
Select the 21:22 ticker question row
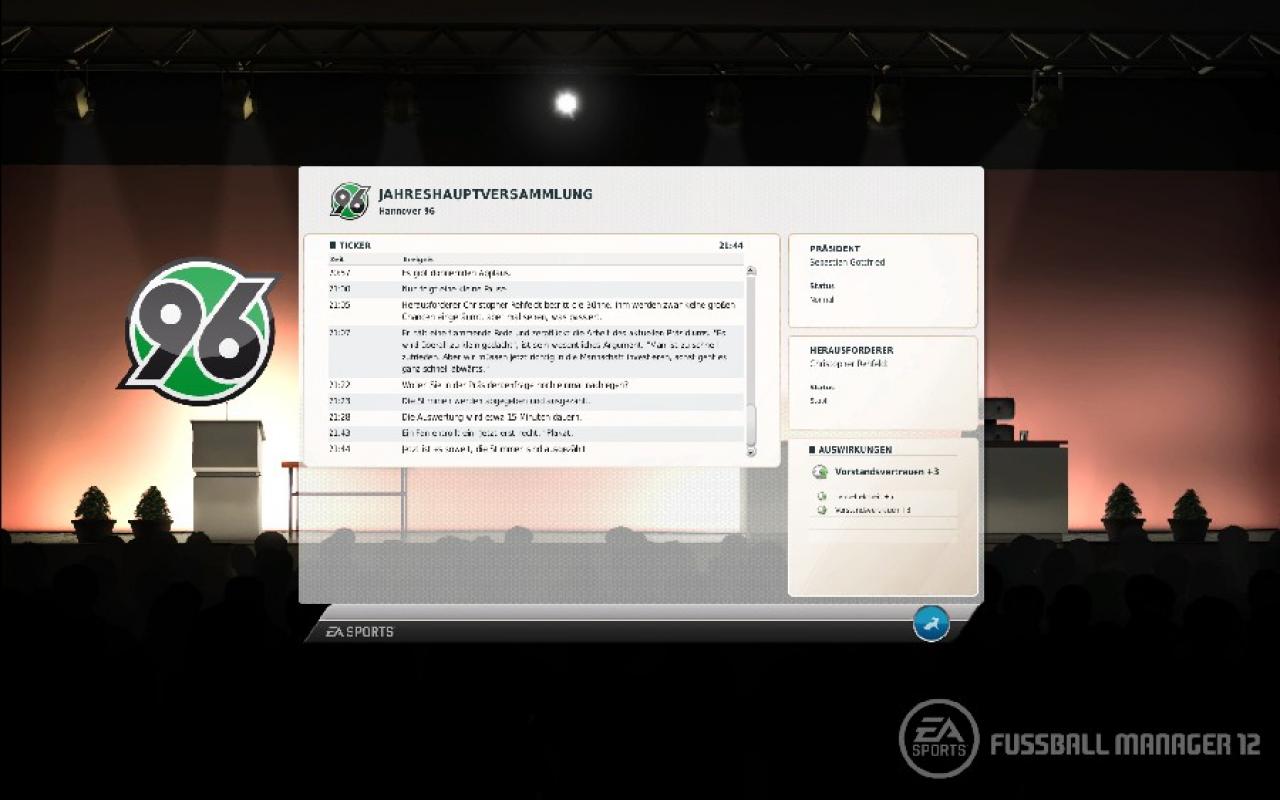point(536,385)
